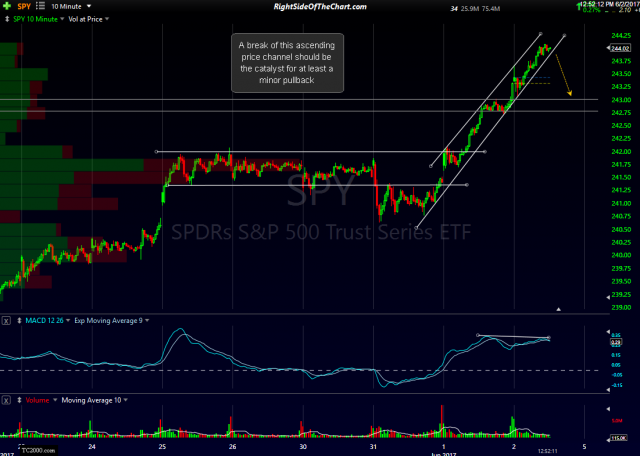The height and width of the screenshot is (456, 640).
Task: Click the 244.25 price scale label
Action: coord(619,36)
